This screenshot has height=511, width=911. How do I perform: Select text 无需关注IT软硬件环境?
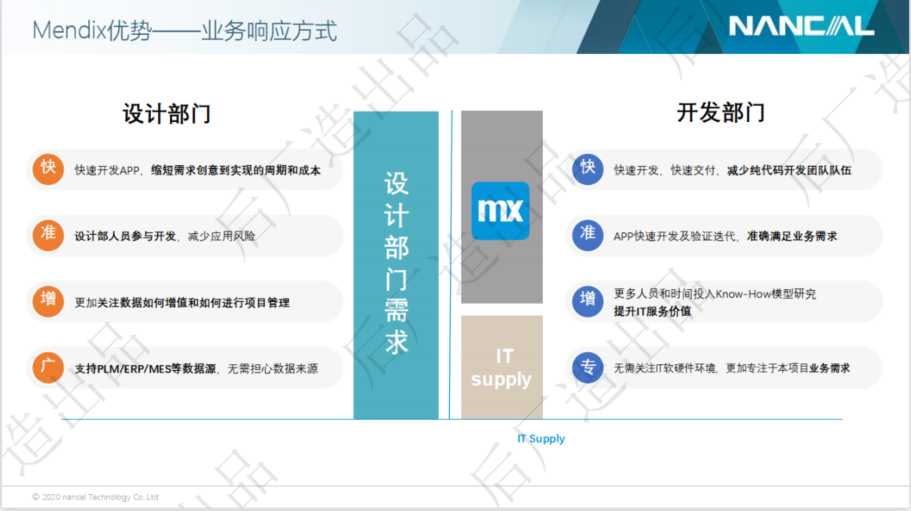click(x=665, y=368)
